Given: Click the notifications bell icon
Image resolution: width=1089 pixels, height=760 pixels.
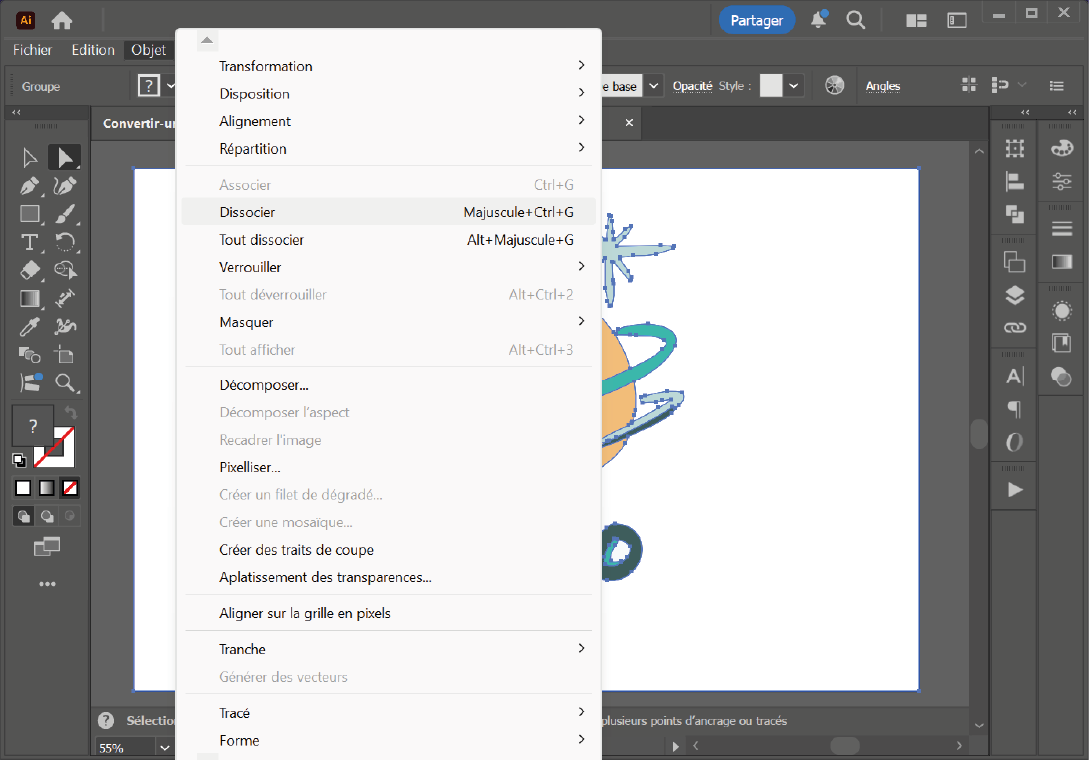Looking at the screenshot, I should (x=818, y=20).
